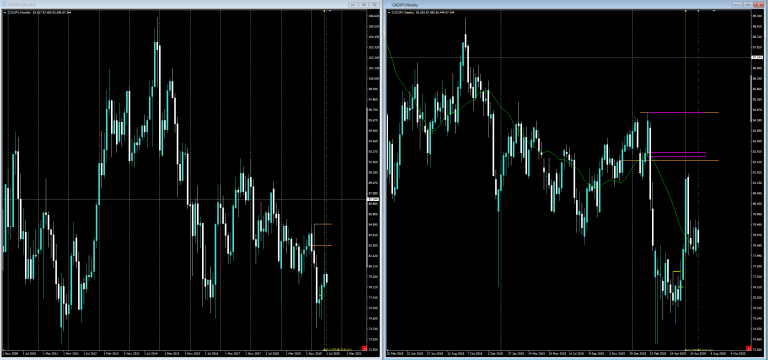Click the chart shift triangle on Monthly chart
Viewport: 768px width, 360px height.
pos(330,10)
